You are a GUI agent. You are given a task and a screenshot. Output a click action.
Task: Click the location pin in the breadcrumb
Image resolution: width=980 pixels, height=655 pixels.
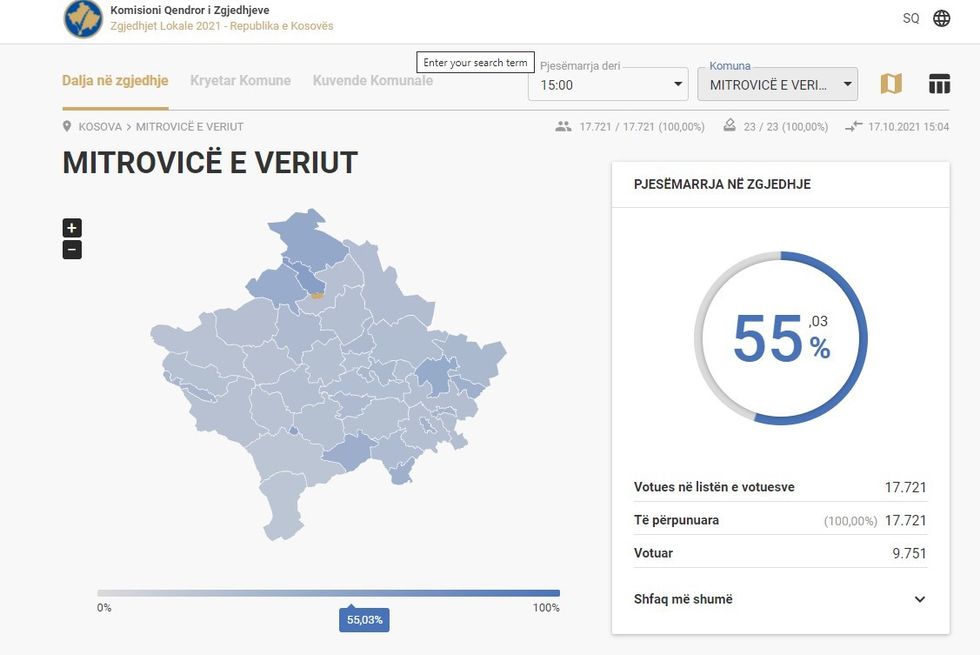tap(64, 126)
